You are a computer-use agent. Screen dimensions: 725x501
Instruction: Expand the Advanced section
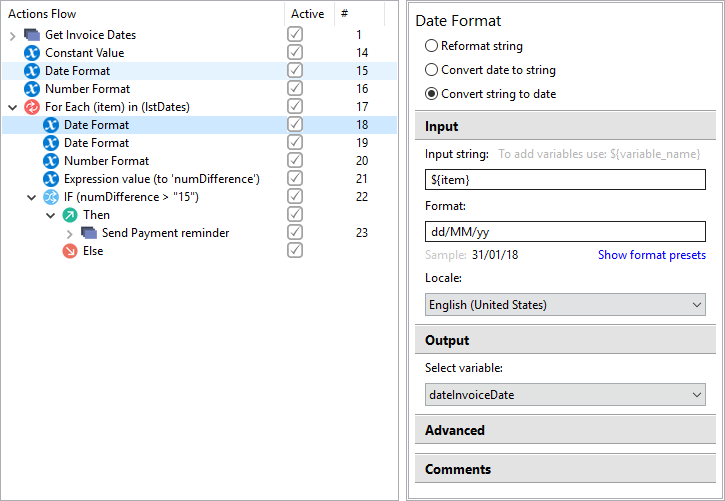pos(565,430)
